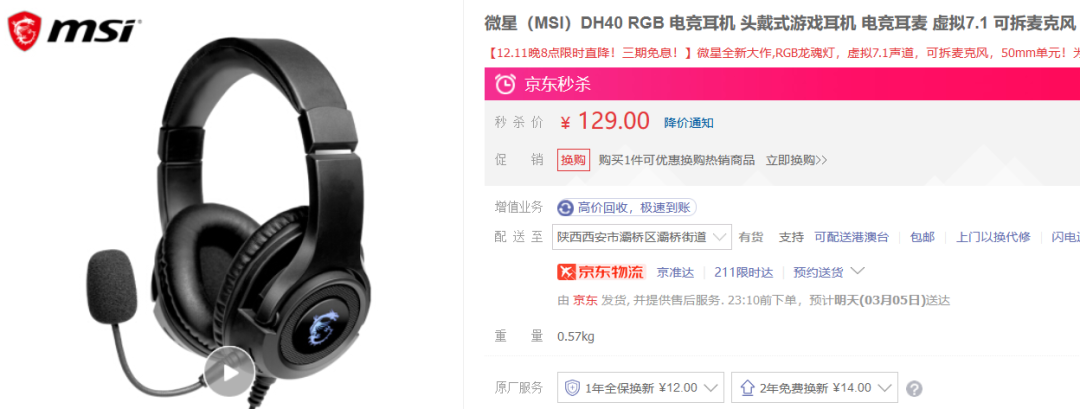1080x409 pixels.
Task: Click the 211限时达 delivery option
Action: tap(744, 273)
